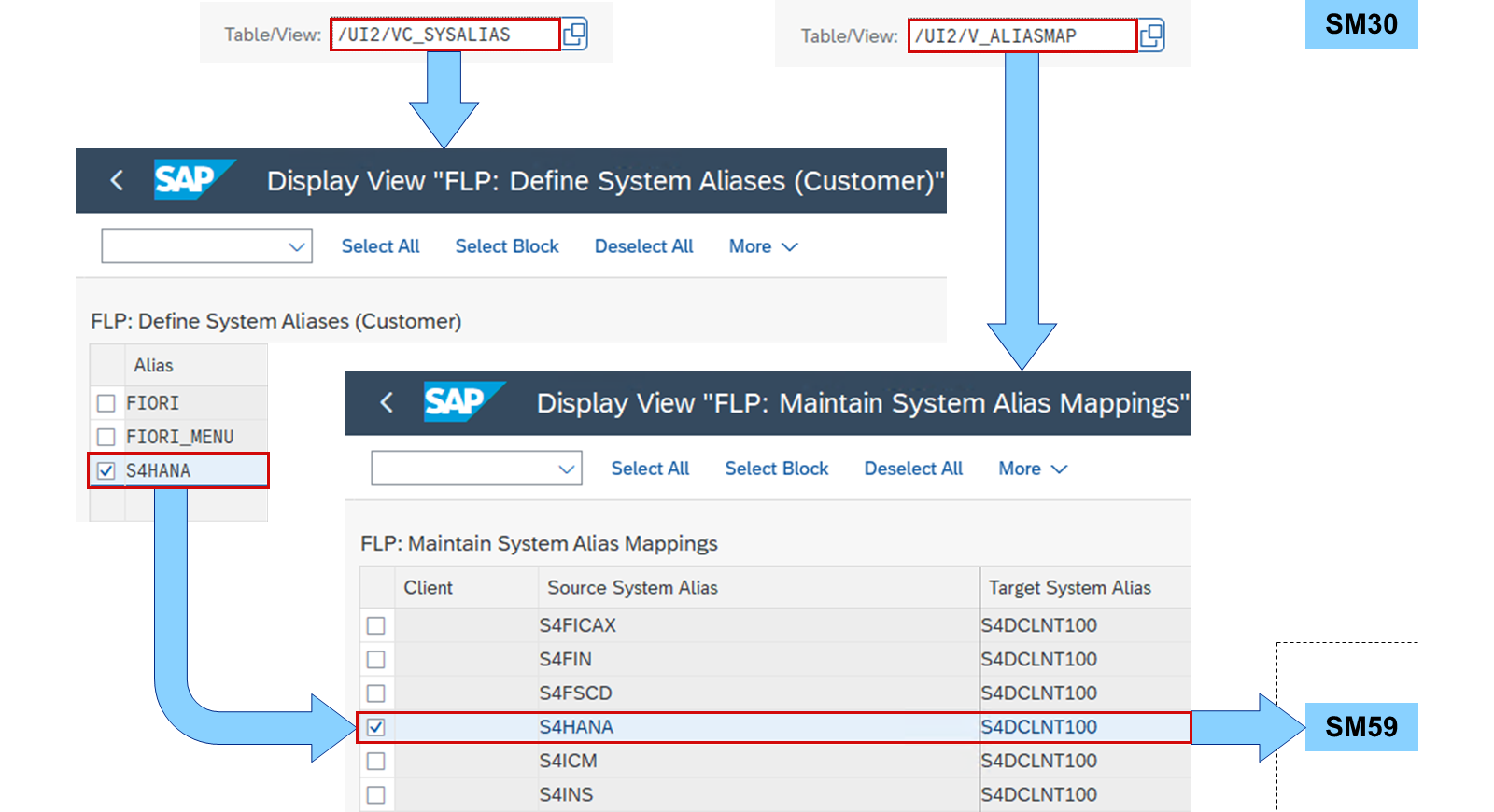Click the Source System Alias column header
This screenshot has width=1494, height=812.
tap(758, 588)
